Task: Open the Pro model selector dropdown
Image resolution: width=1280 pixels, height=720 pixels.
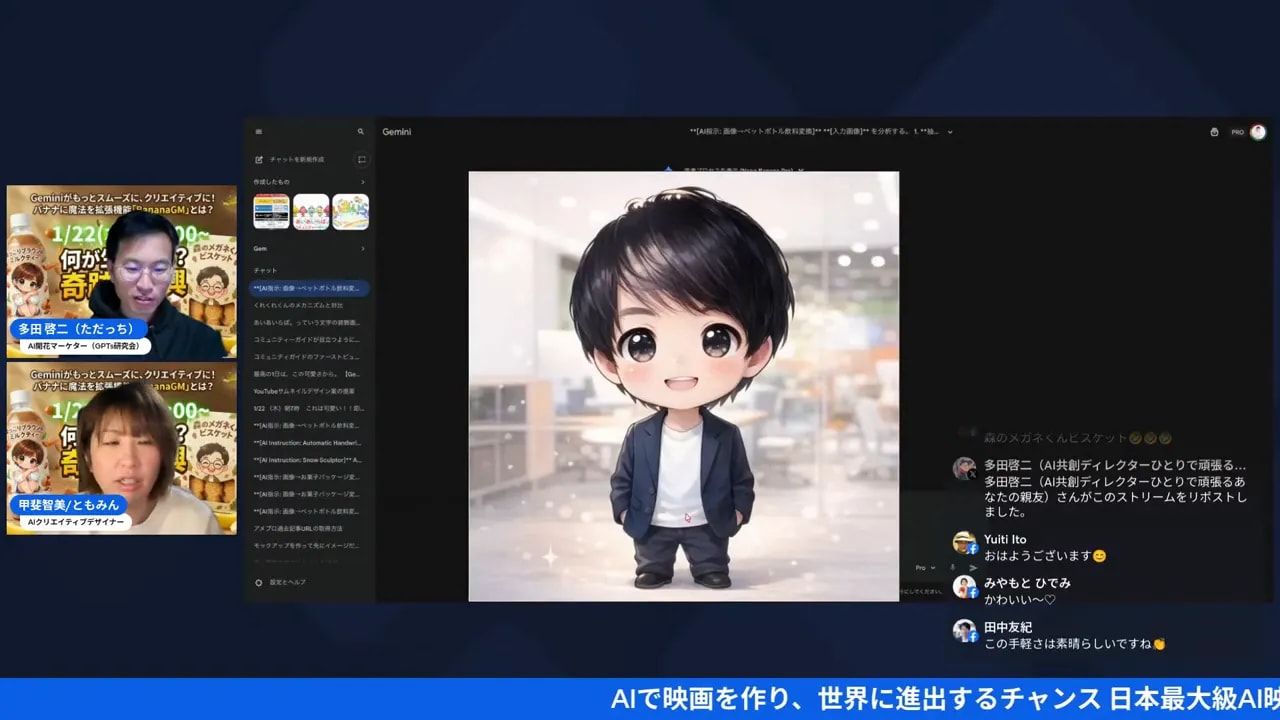Action: click(925, 568)
